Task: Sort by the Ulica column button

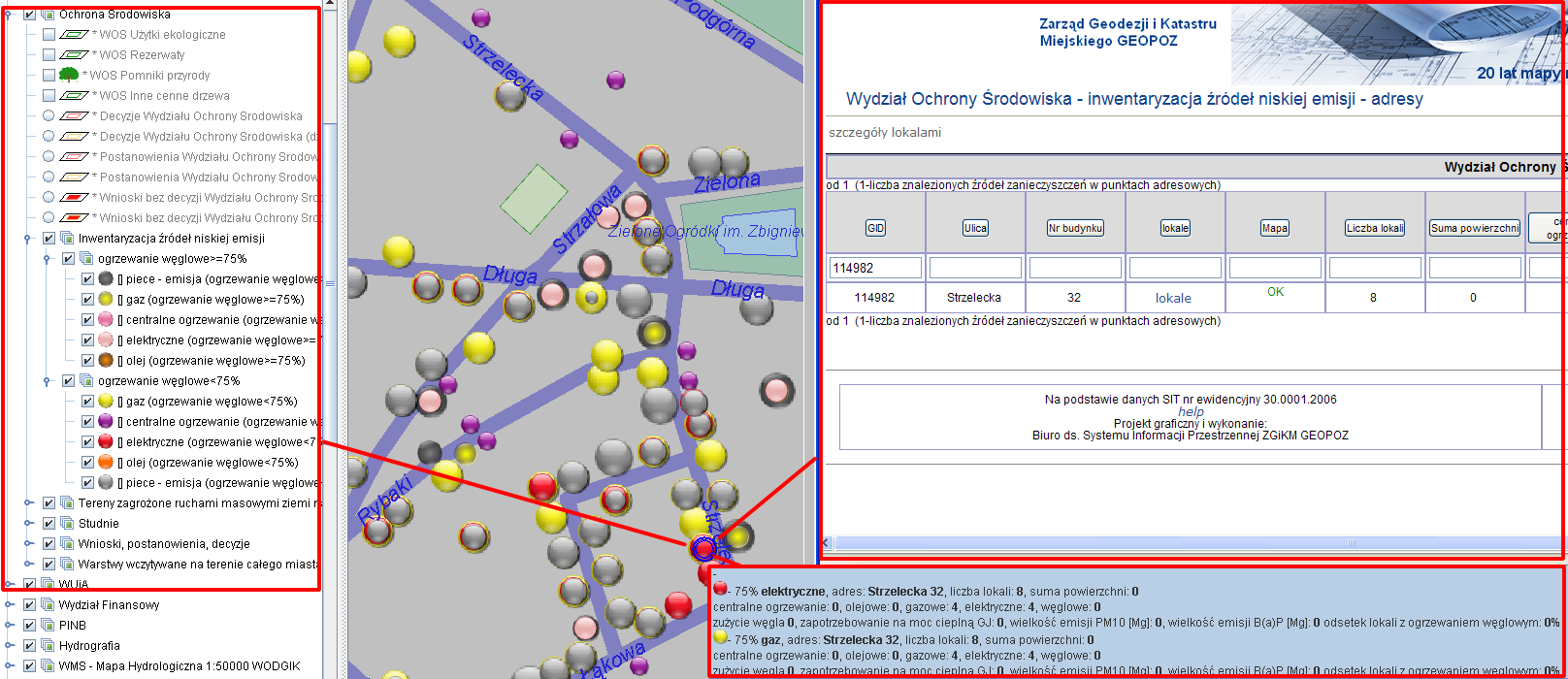Action: pos(975,228)
